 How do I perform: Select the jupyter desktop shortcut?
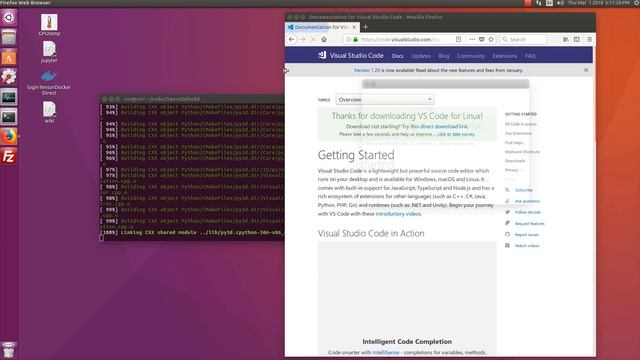point(49,52)
